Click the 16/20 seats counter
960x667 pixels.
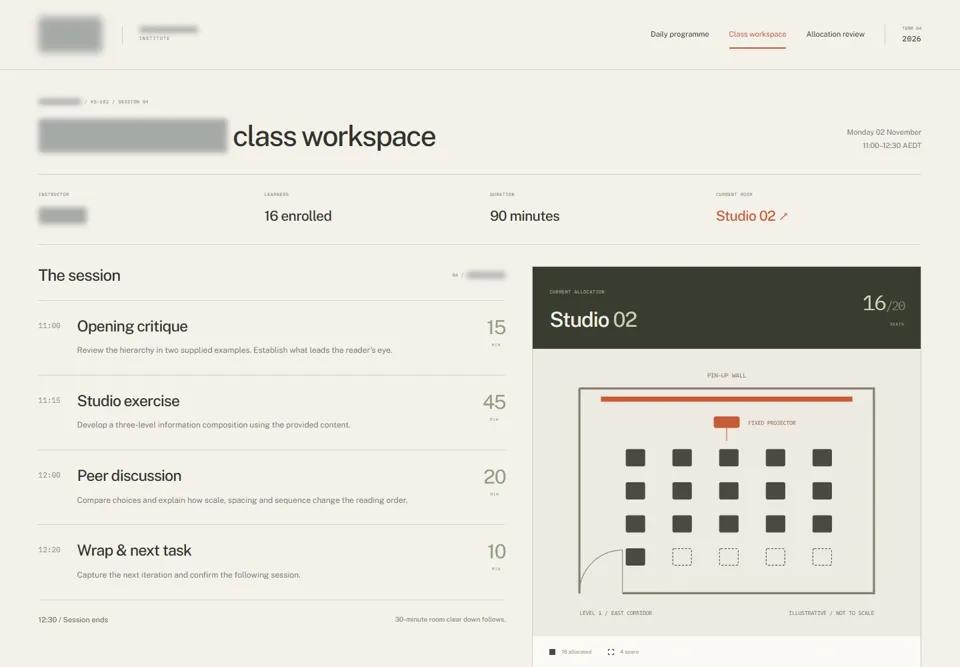(x=883, y=304)
